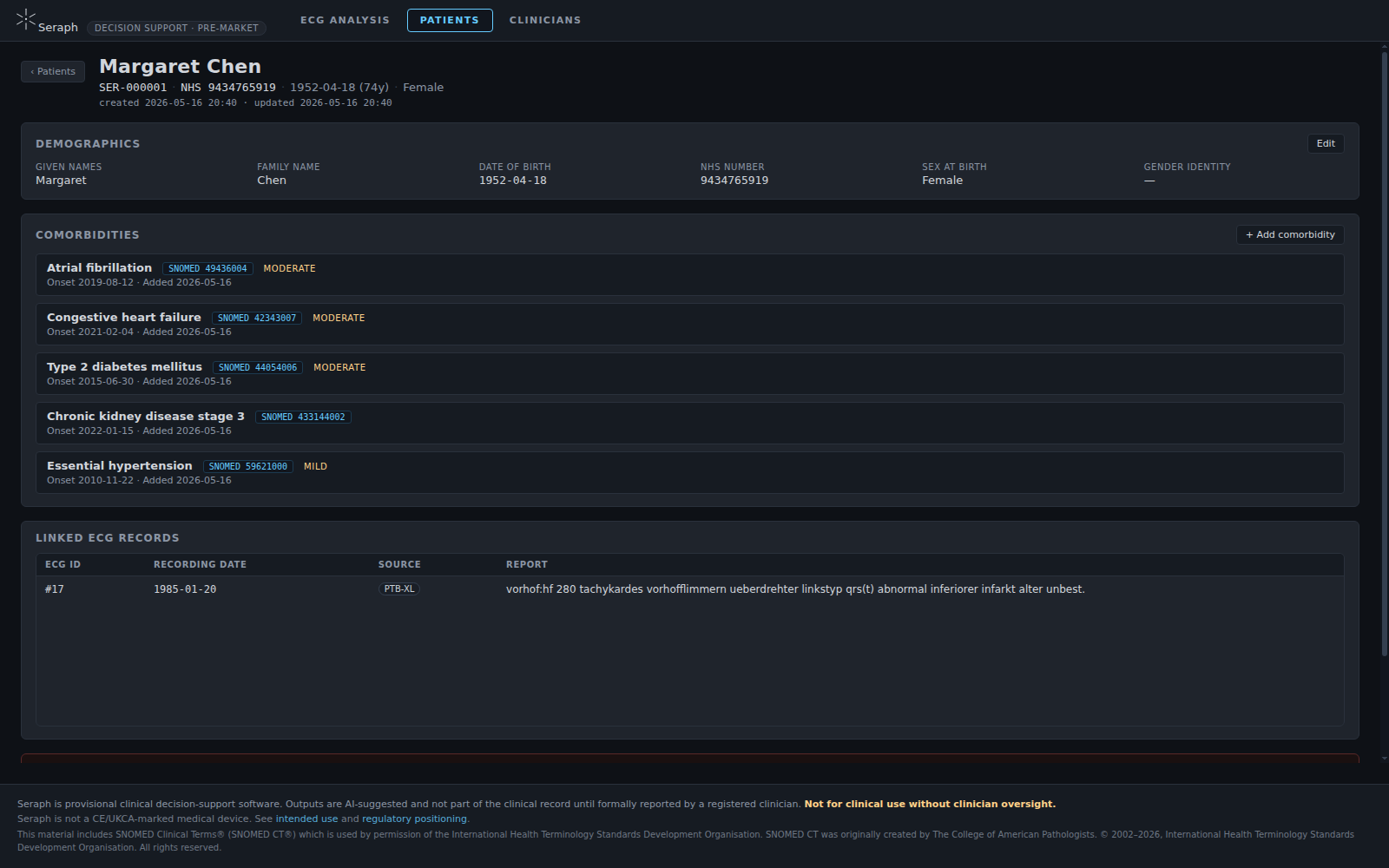Image resolution: width=1389 pixels, height=868 pixels.
Task: Click the MILD severity label
Action: 315,466
